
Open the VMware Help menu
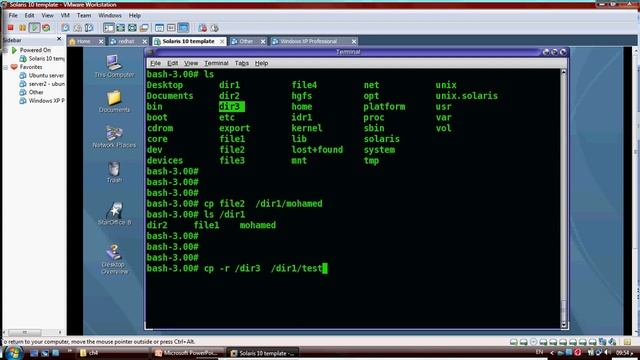(x=135, y=15)
